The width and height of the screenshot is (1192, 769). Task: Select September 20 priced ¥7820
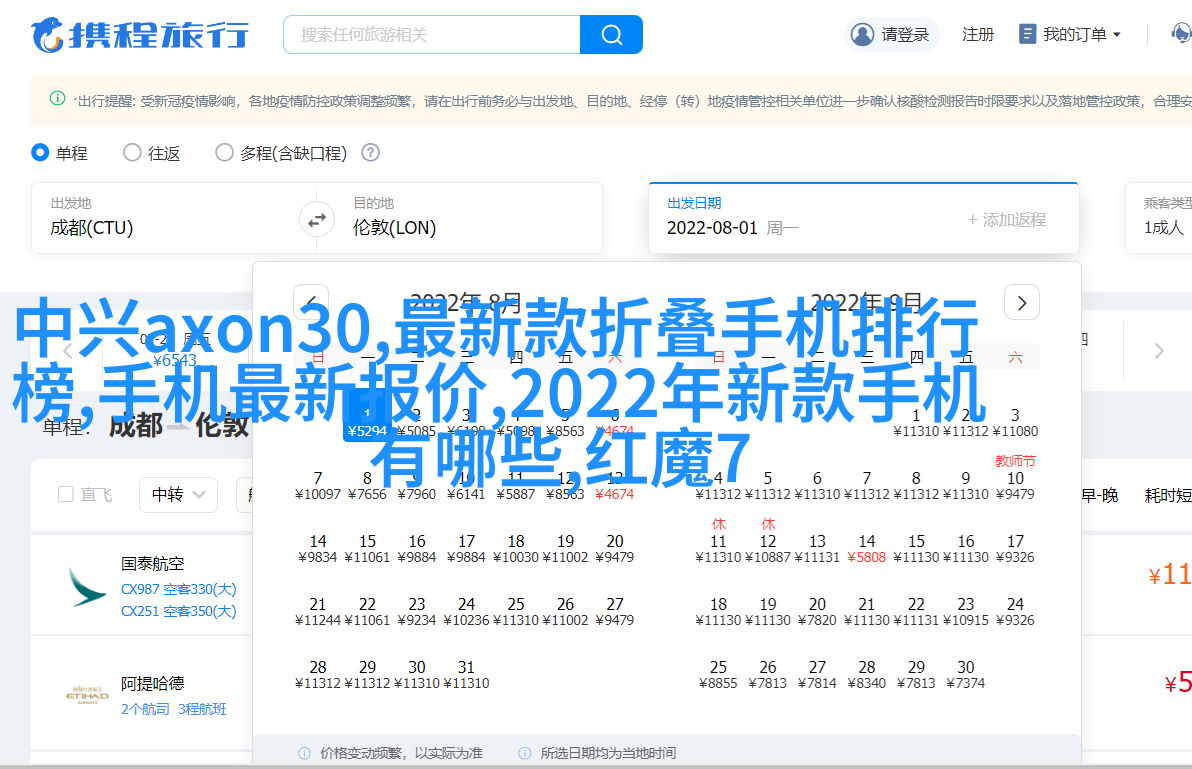(x=817, y=612)
